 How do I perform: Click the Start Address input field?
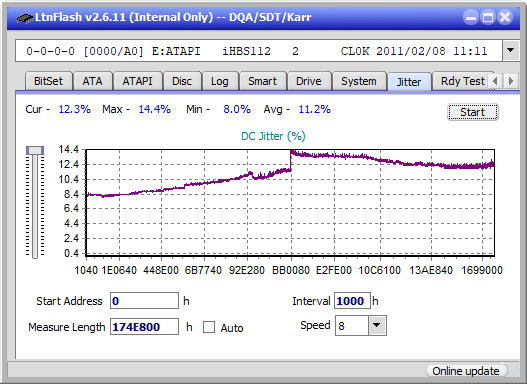coord(145,300)
